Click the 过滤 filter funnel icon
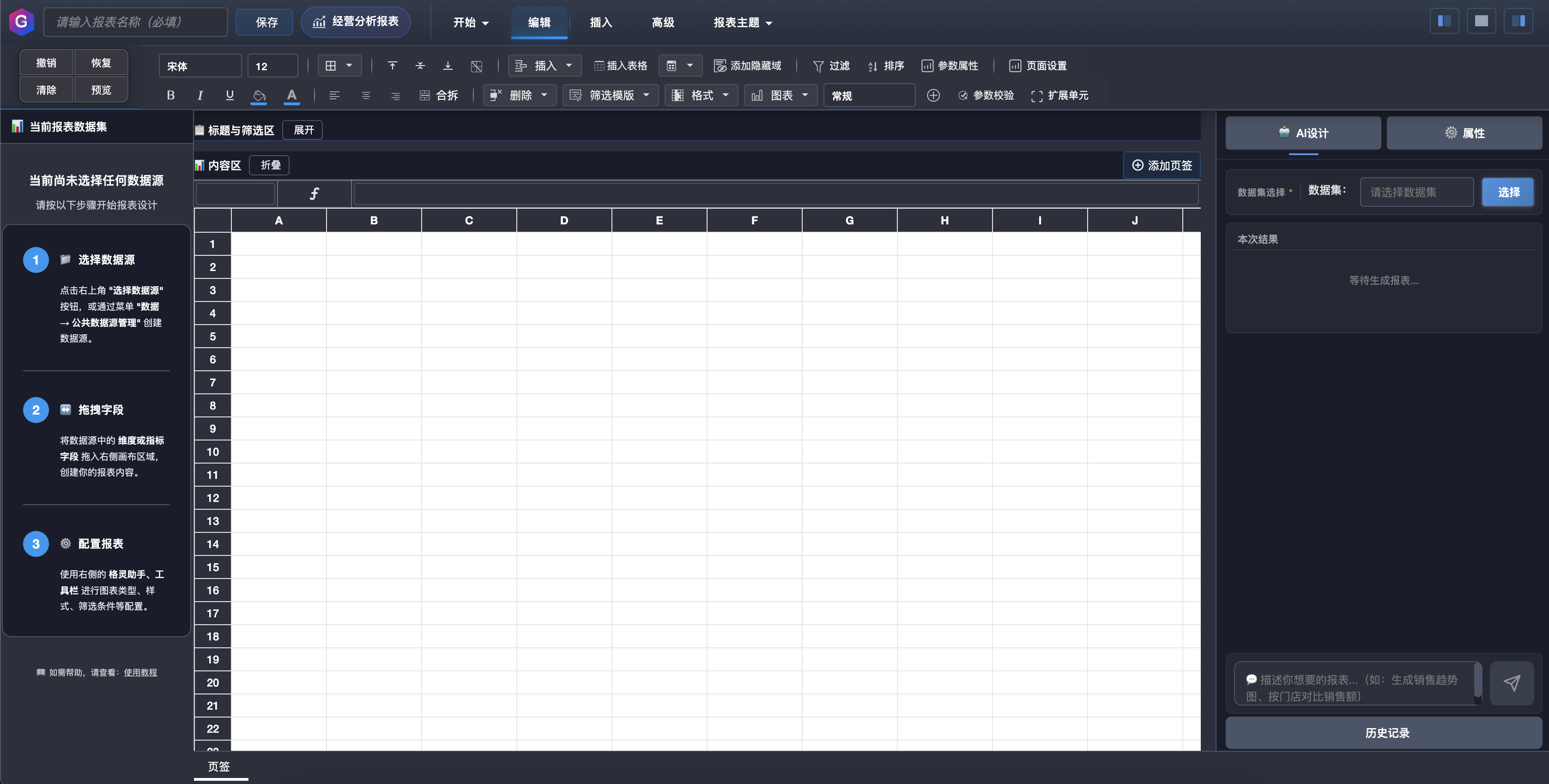Screen dimensions: 1549x784 click(818, 66)
